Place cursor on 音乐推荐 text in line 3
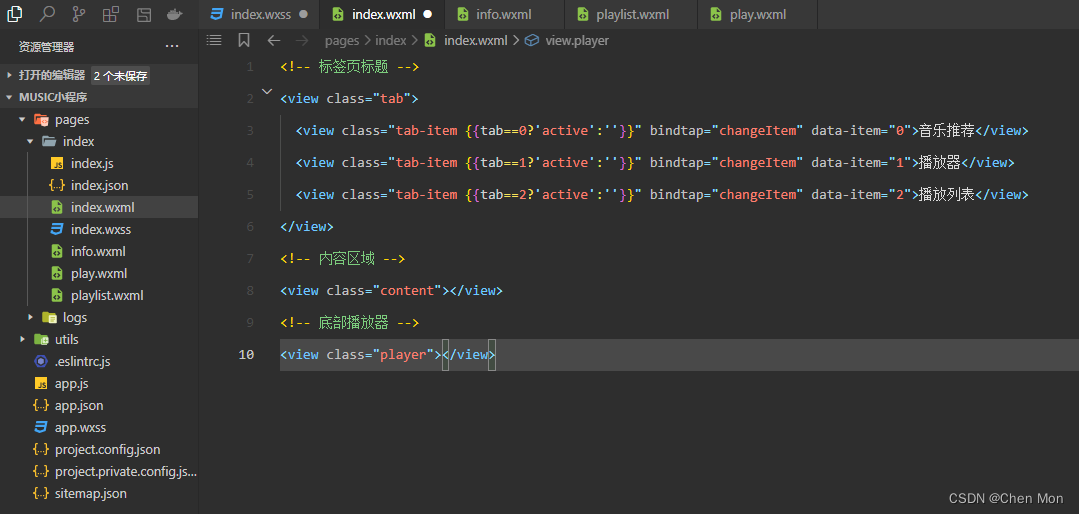1079x514 pixels. [x=947, y=130]
